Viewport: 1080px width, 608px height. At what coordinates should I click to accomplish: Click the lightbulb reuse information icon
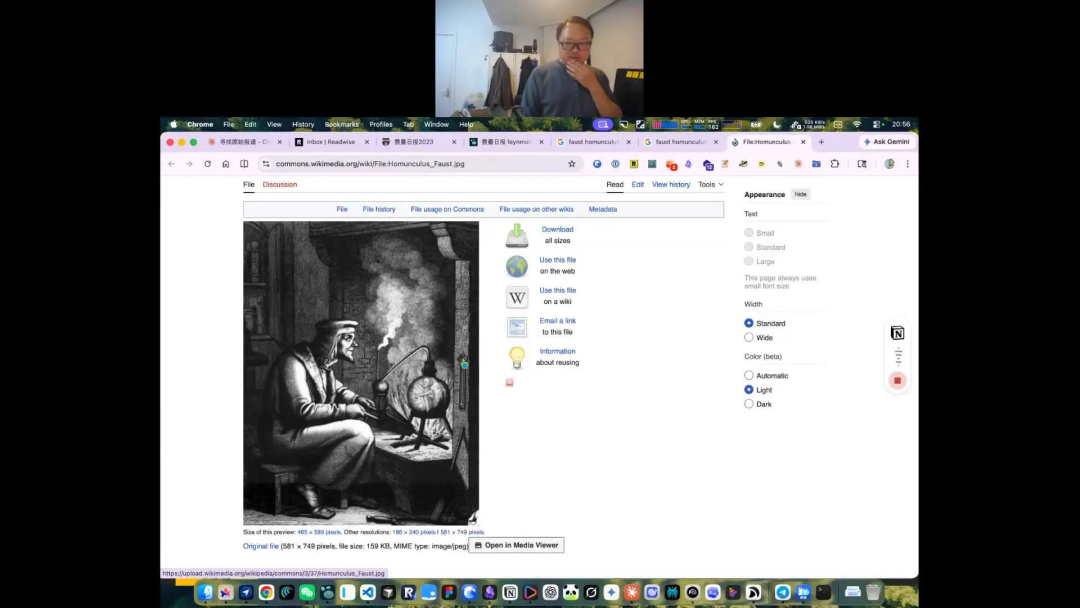click(517, 357)
